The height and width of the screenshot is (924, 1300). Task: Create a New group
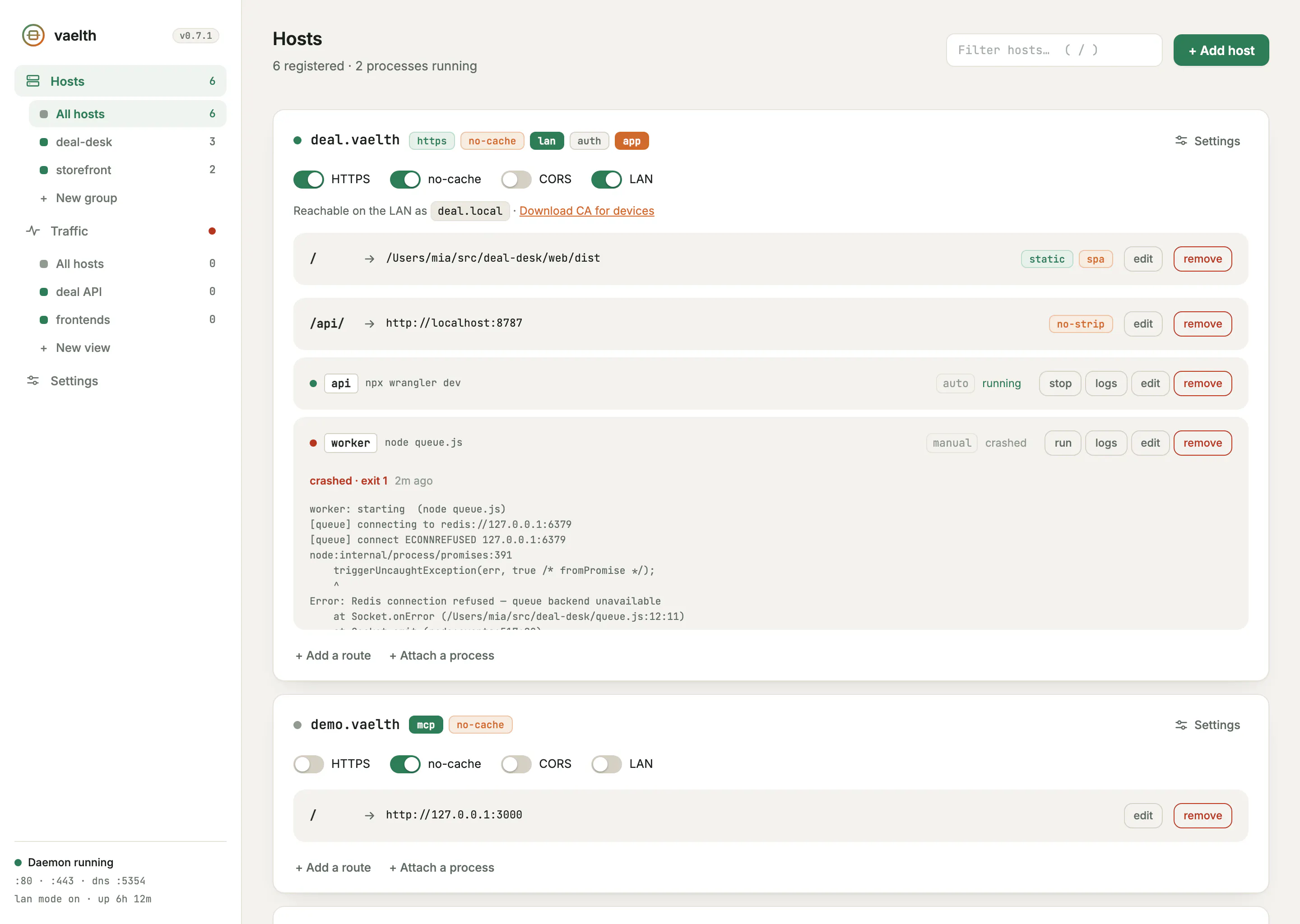127,198
